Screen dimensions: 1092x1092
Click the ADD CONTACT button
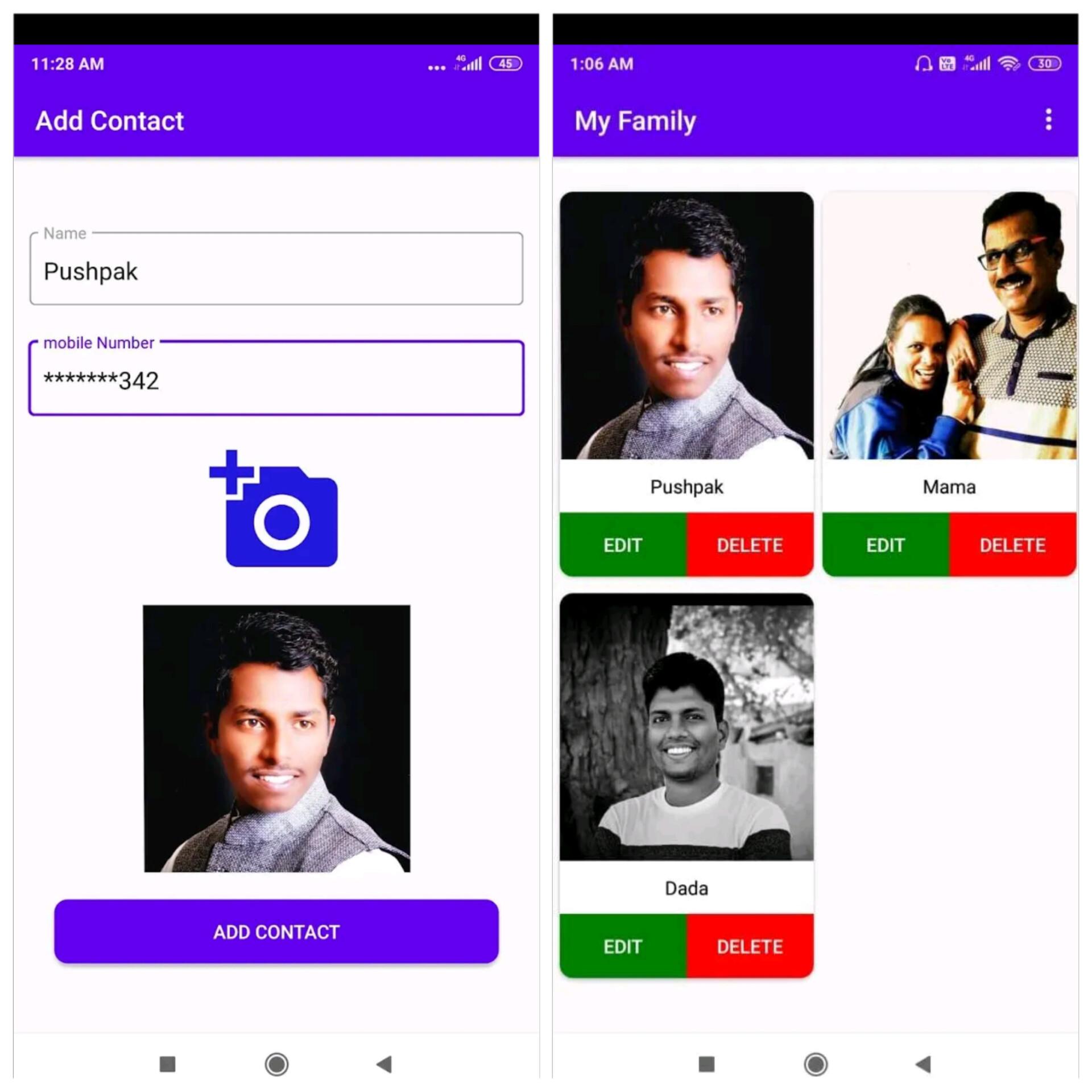click(274, 931)
